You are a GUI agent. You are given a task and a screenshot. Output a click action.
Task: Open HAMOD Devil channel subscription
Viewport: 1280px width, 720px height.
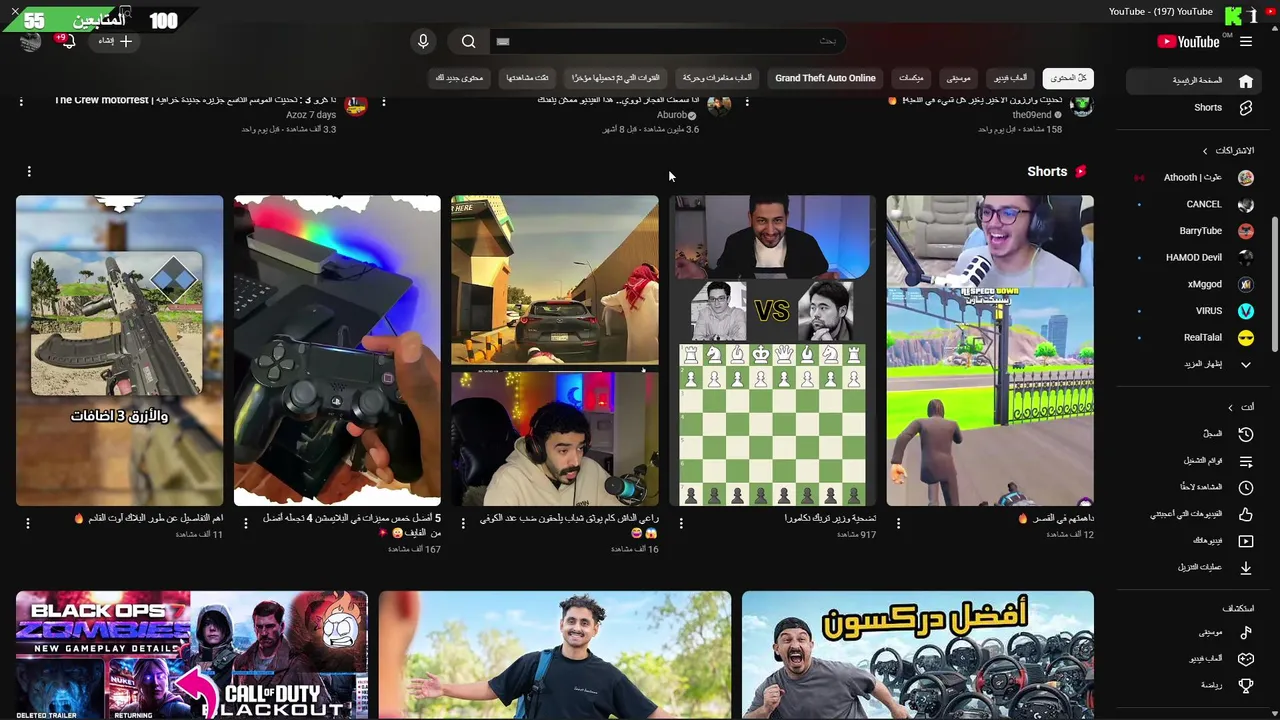(1195, 257)
